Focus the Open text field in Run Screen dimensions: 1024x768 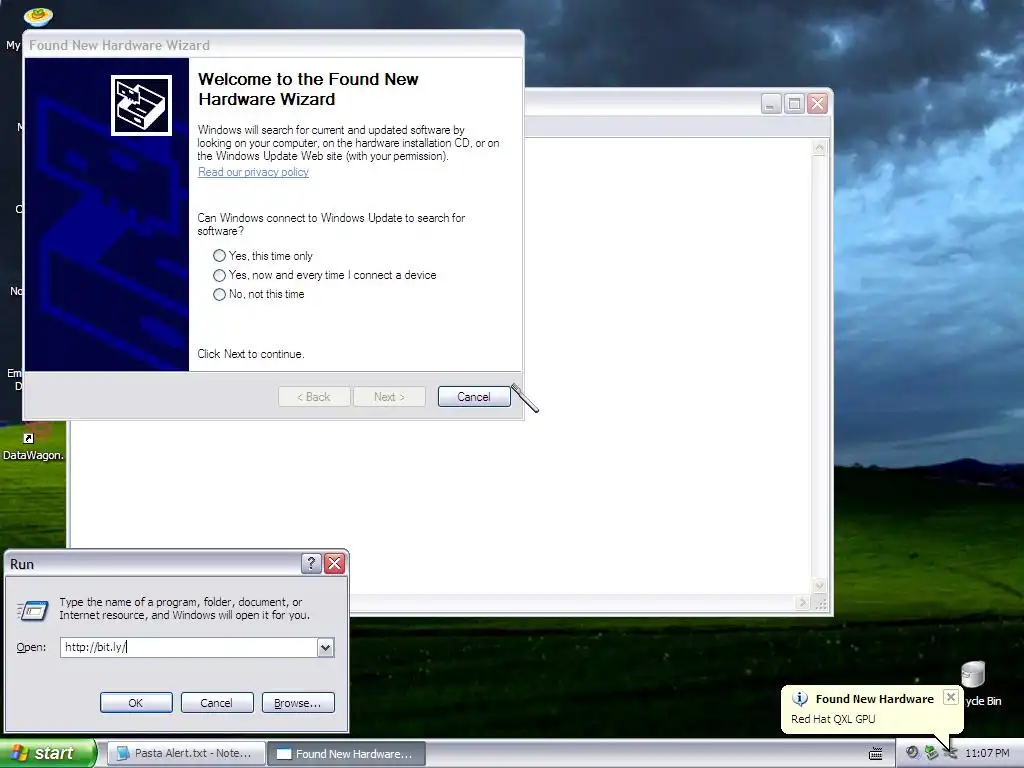(189, 647)
